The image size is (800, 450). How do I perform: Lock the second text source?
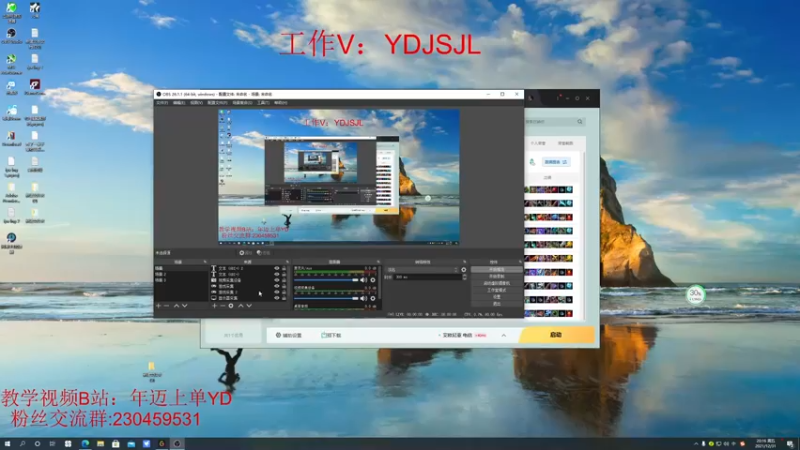point(284,274)
